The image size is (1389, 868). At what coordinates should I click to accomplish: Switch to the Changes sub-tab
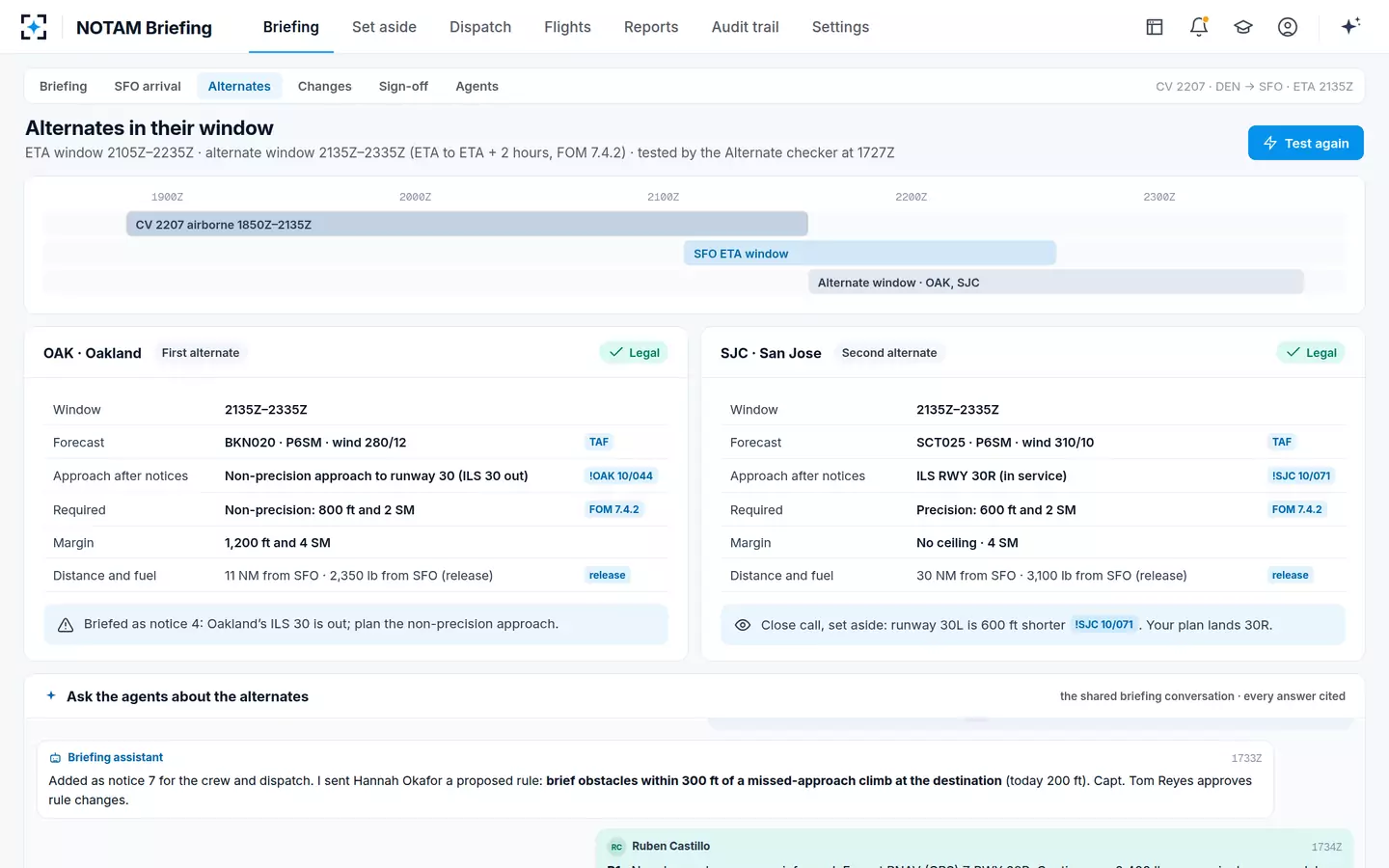pos(325,86)
